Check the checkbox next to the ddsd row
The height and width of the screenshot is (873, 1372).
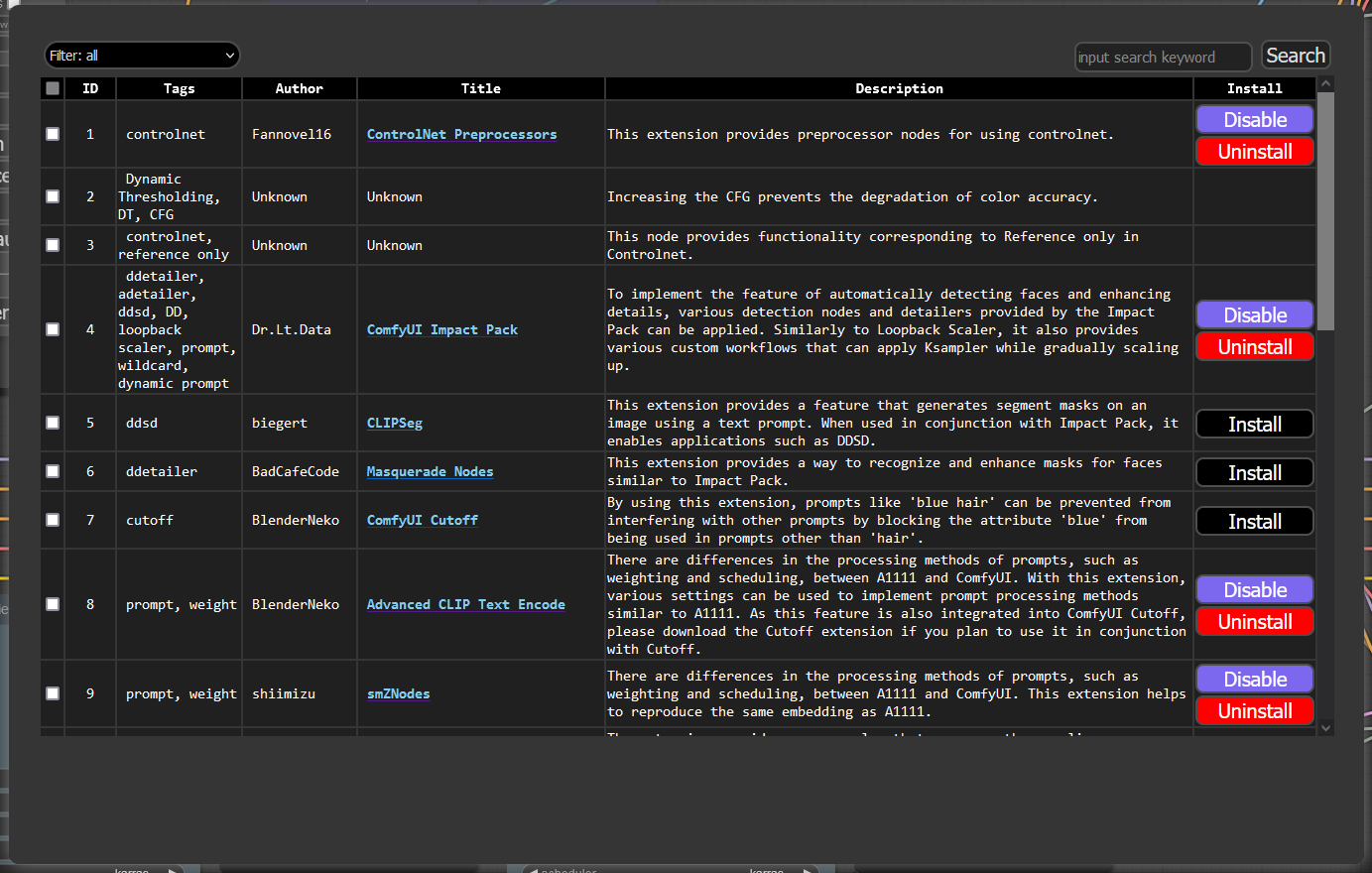pyautogui.click(x=52, y=422)
